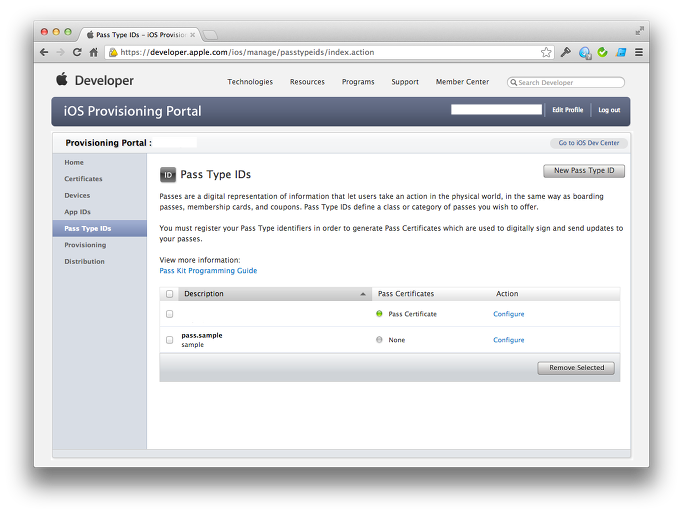Click the SSL lock icon in address bar
The width and height of the screenshot is (683, 514).
113,52
